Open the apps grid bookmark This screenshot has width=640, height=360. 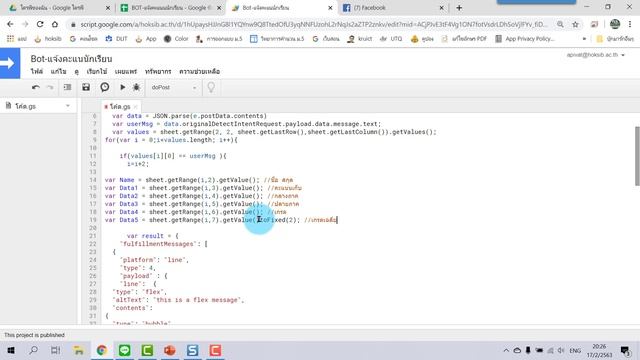pos(16,39)
